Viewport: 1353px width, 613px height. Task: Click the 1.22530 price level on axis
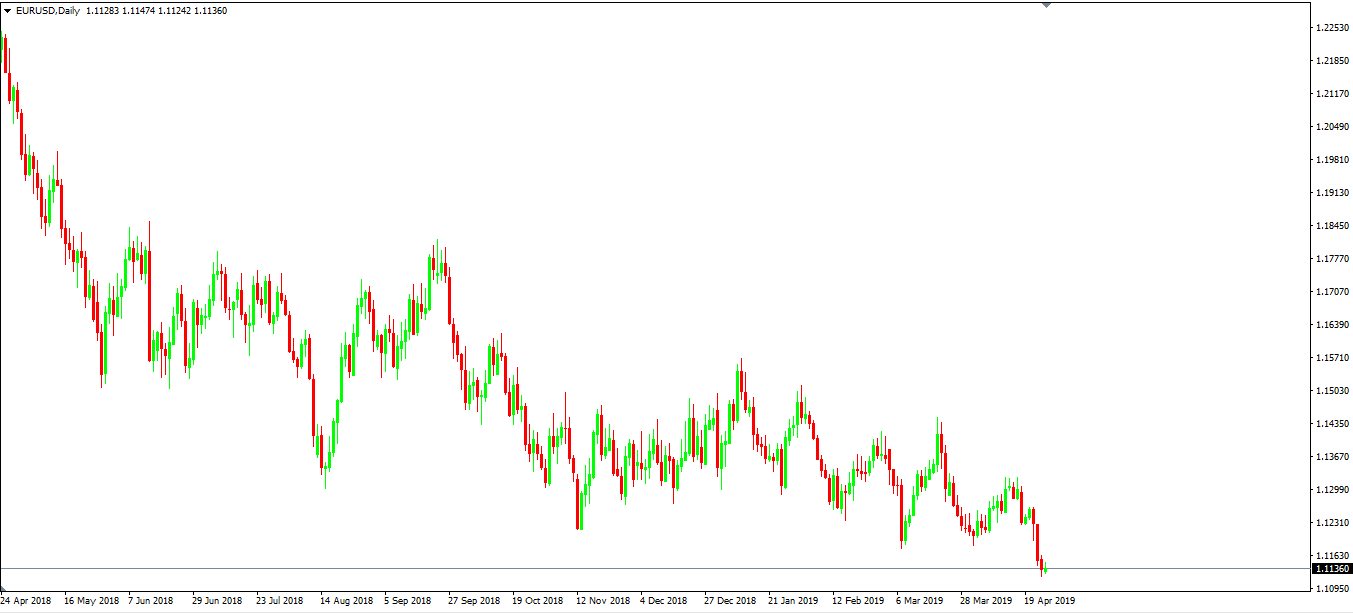(x=1332, y=27)
